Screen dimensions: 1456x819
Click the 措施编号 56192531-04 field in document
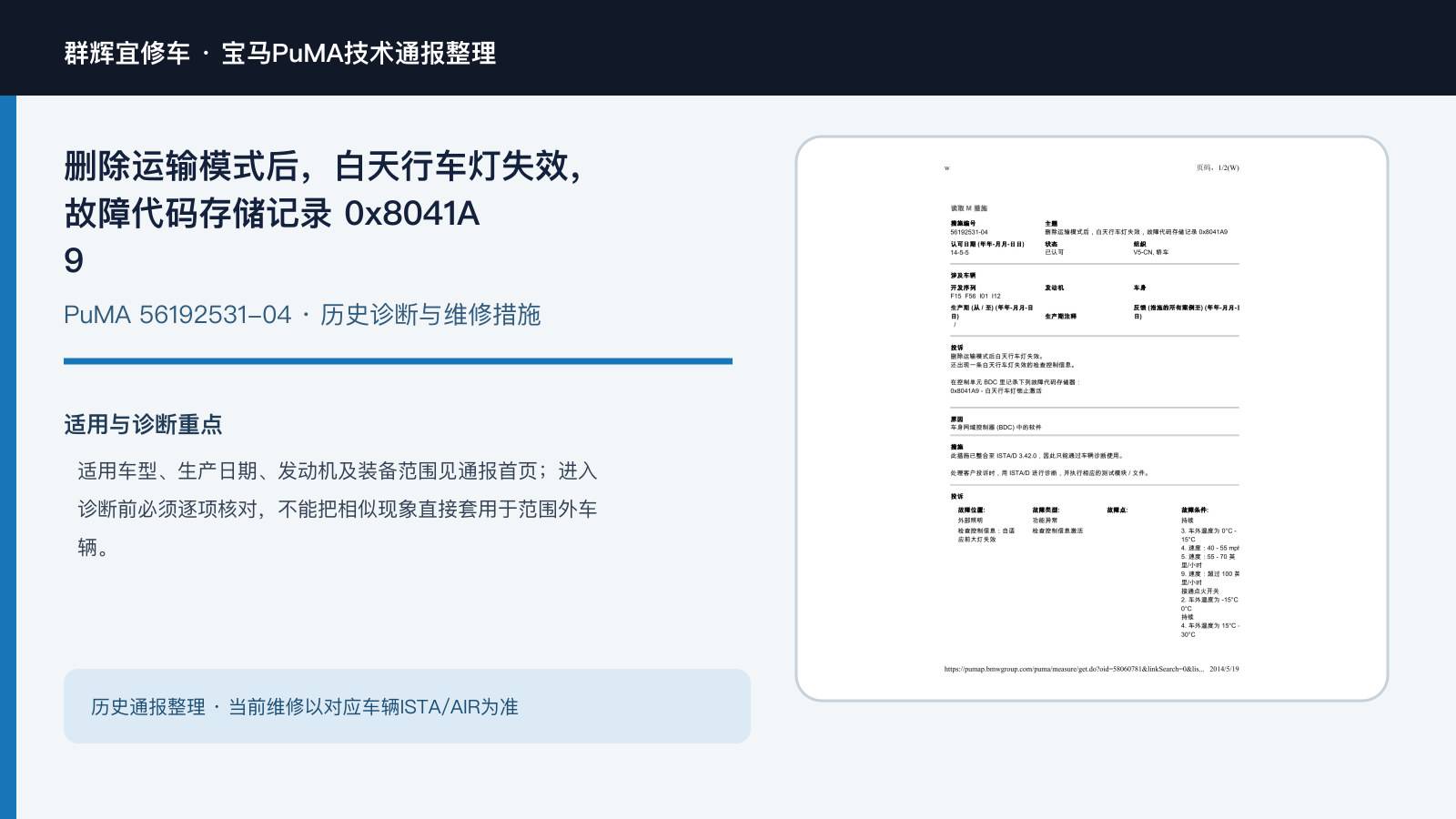(969, 227)
